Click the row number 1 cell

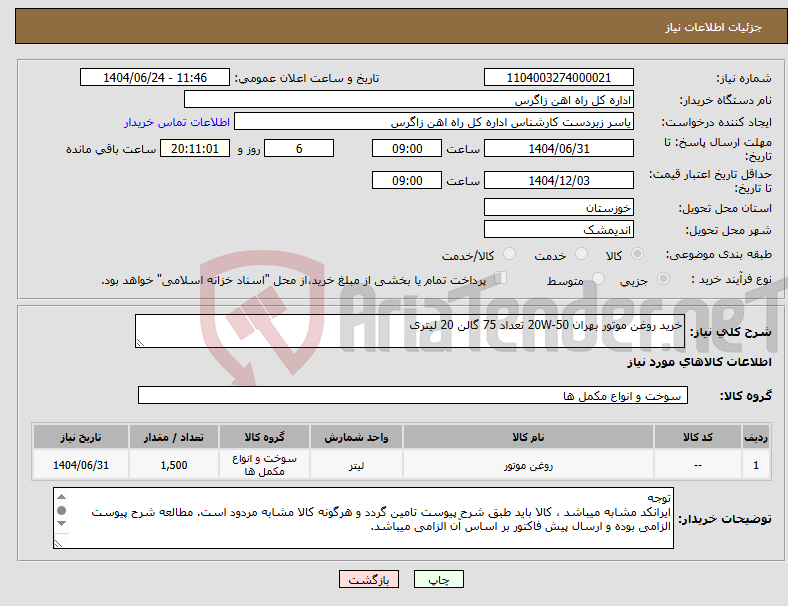pyautogui.click(x=756, y=465)
